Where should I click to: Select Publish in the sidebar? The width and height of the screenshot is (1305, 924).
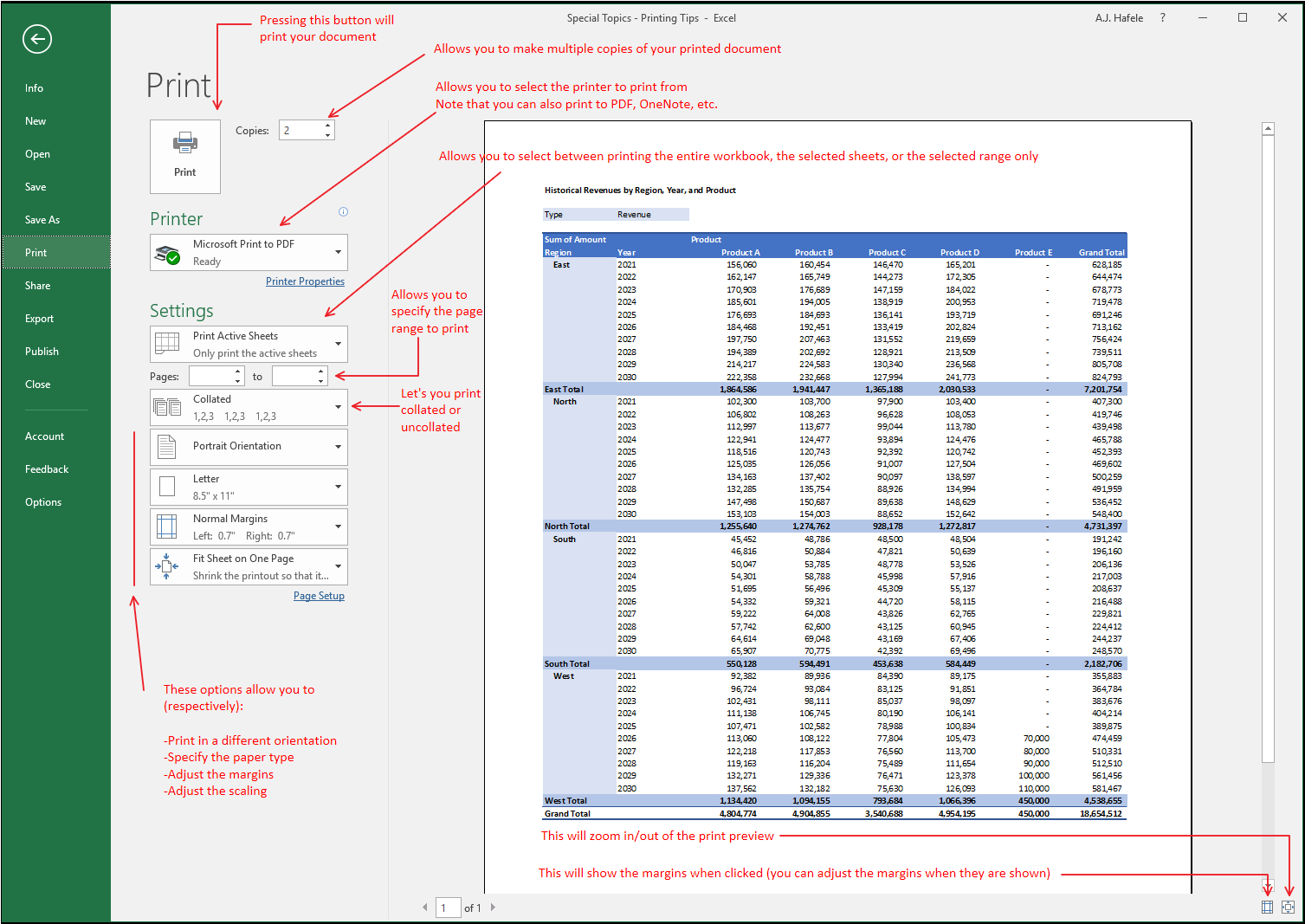pyautogui.click(x=56, y=352)
